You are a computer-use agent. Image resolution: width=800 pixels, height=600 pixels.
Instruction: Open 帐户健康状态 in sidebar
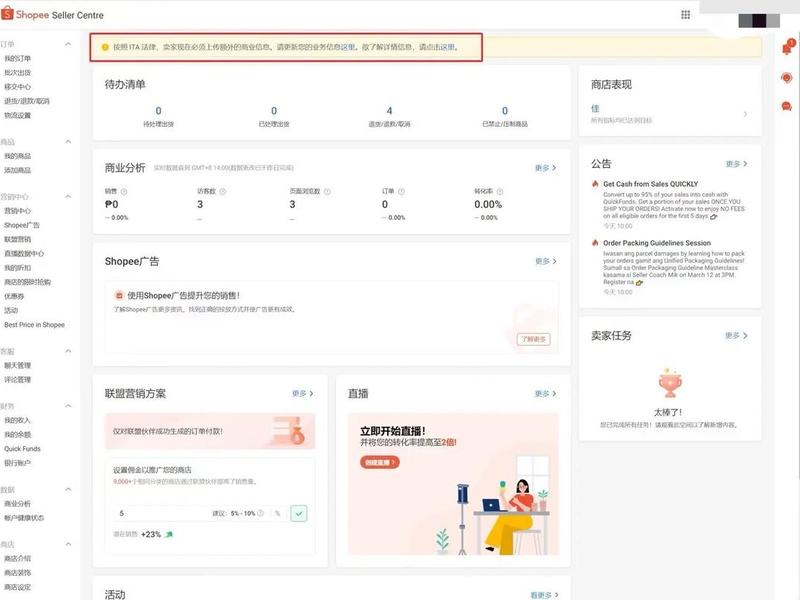point(24,518)
